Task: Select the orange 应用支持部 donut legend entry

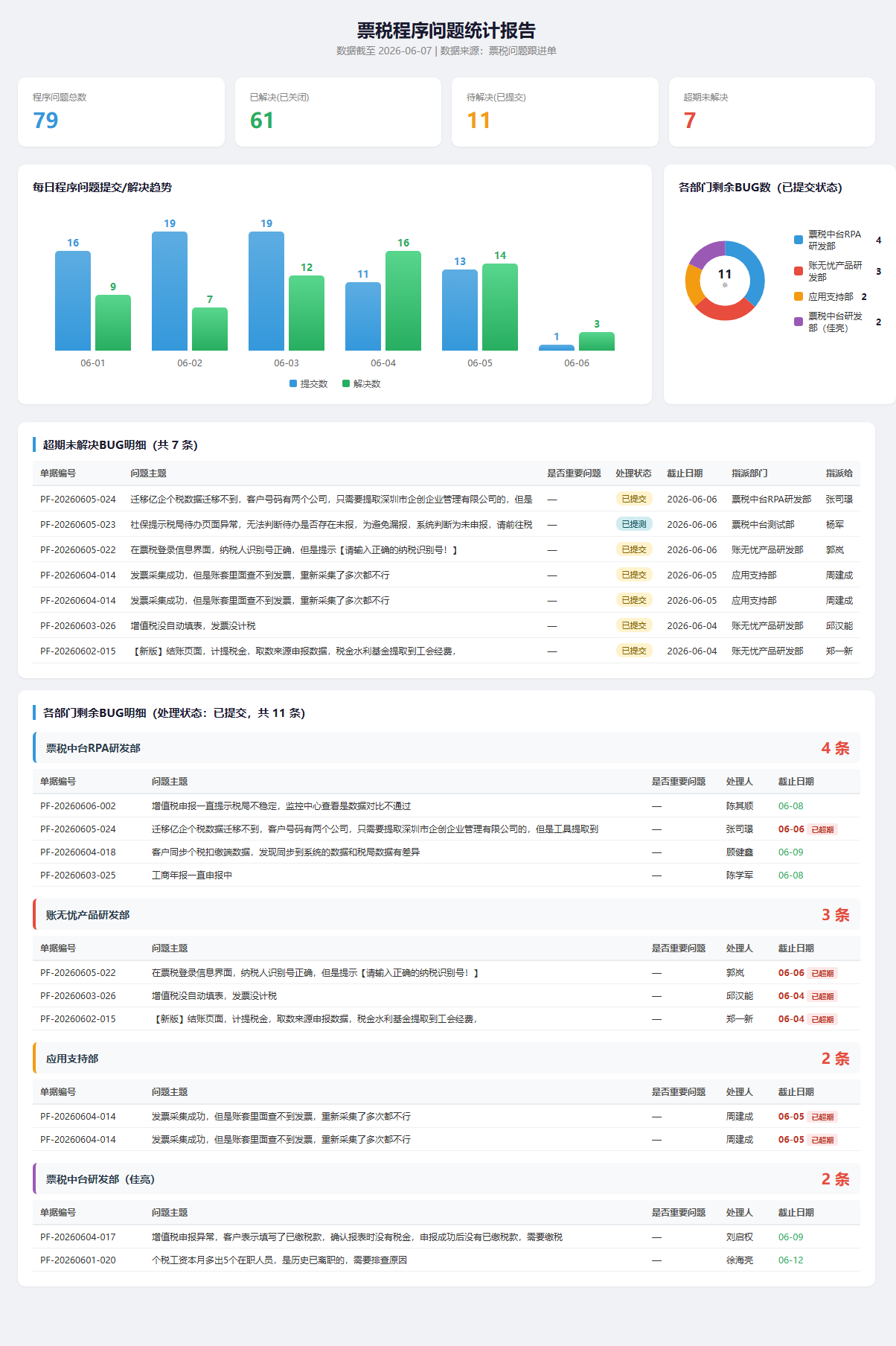Action: (831, 296)
